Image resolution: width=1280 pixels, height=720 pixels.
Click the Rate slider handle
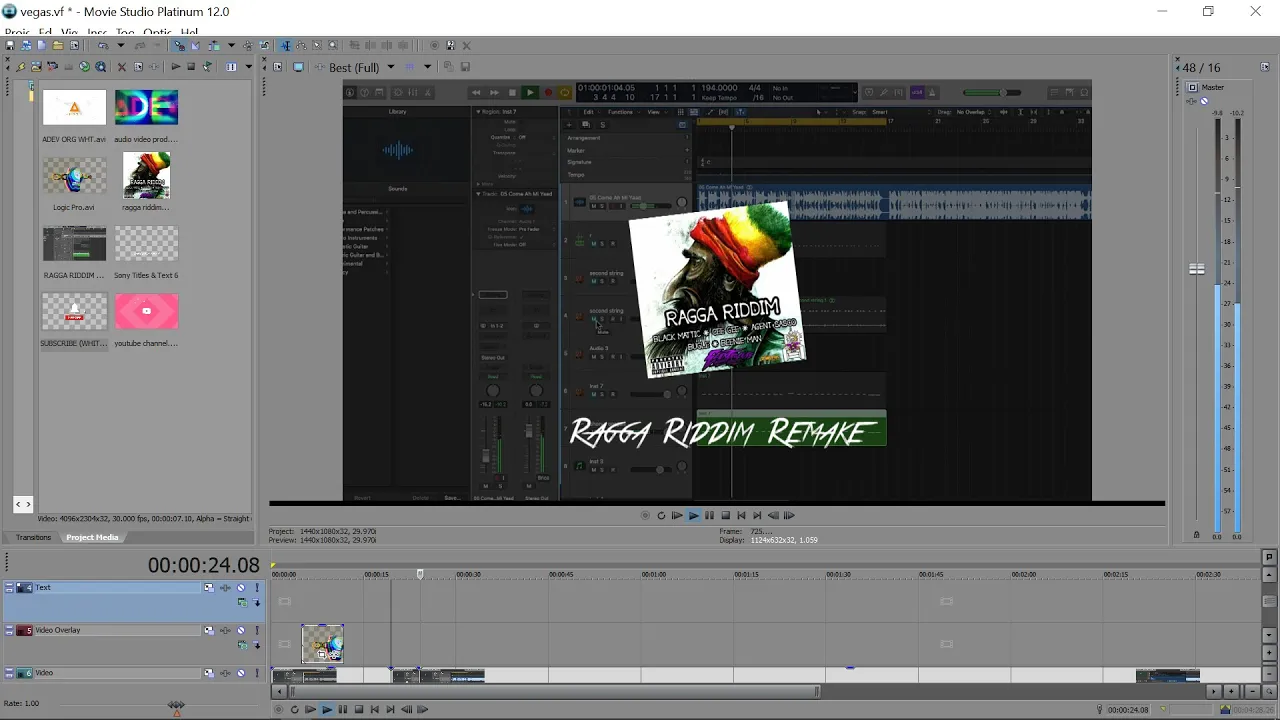tap(177, 707)
